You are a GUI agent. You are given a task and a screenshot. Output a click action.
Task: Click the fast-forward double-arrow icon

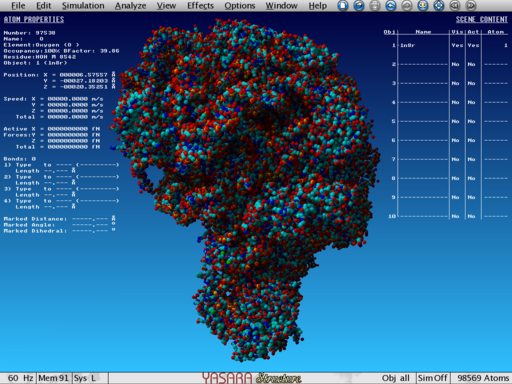[x=470, y=5]
